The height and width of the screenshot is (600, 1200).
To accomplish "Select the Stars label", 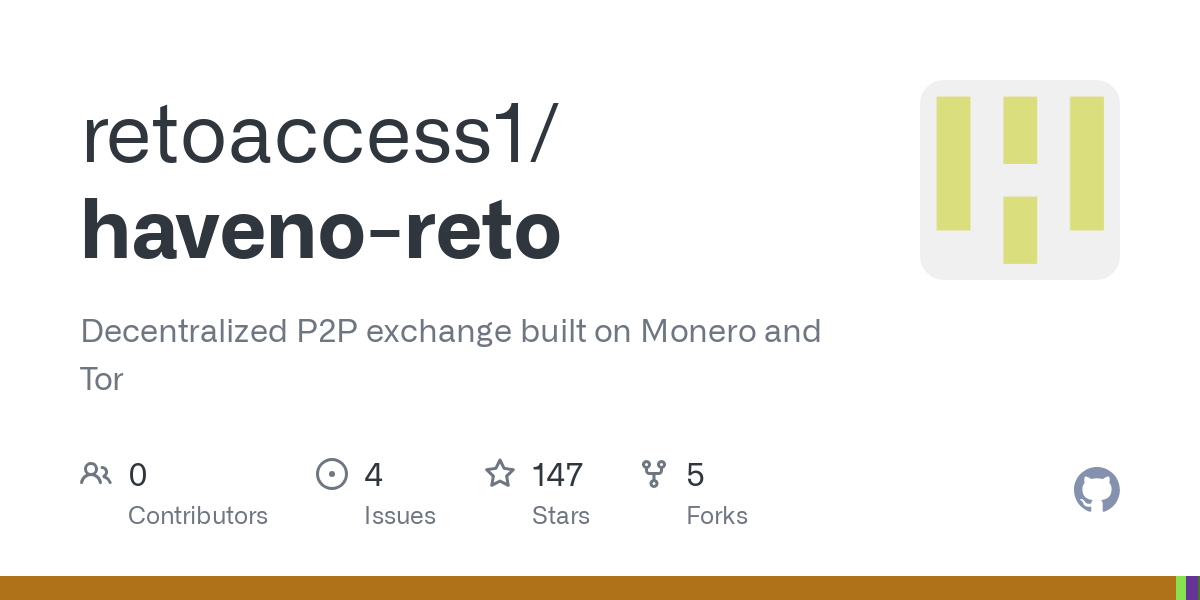I will [x=561, y=516].
